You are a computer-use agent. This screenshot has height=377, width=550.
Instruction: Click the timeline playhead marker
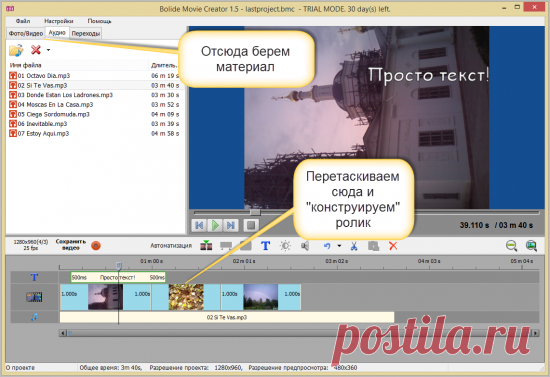[x=119, y=266]
